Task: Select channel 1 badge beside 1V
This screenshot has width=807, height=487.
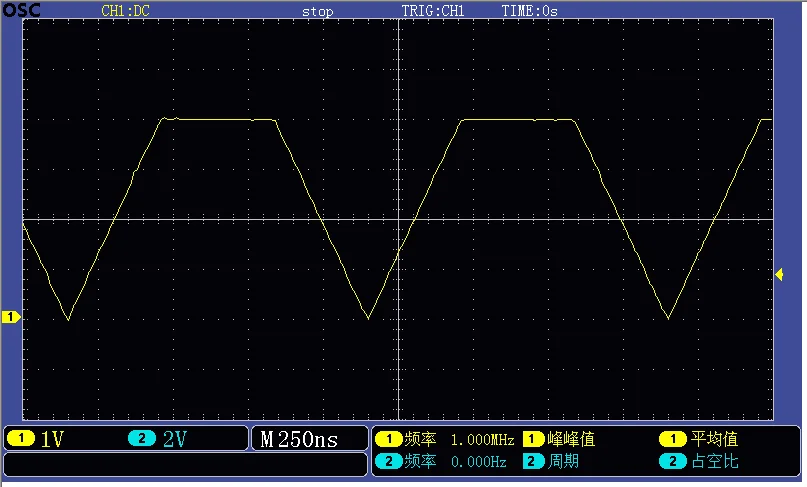Action: [x=21, y=439]
